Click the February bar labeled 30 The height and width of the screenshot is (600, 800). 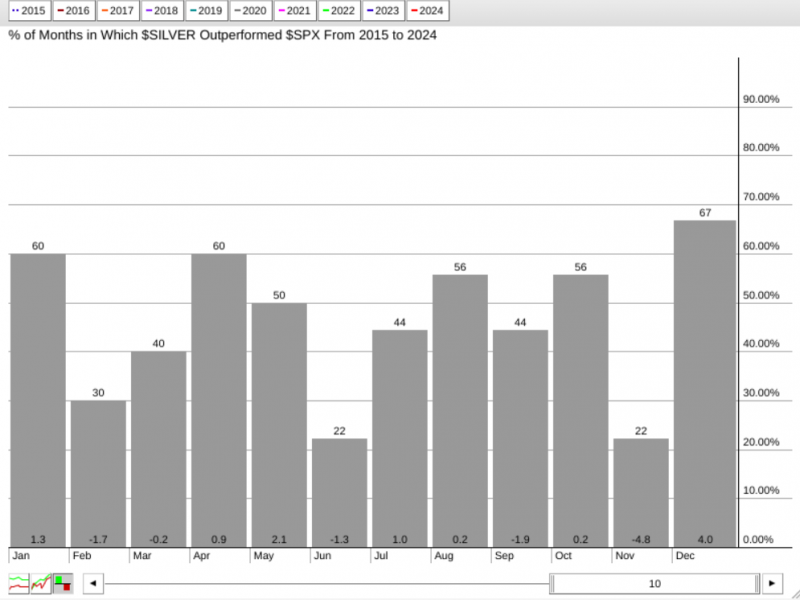[98, 474]
